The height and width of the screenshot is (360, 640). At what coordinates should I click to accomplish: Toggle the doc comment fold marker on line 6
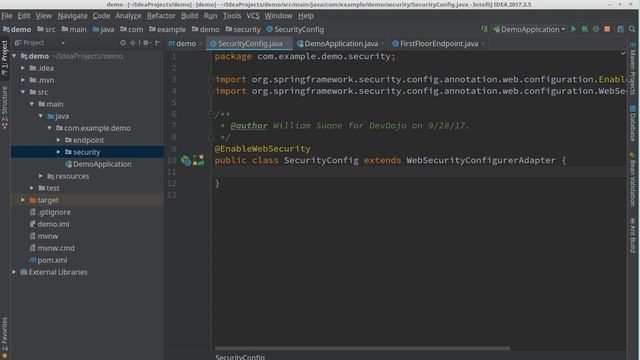click(x=211, y=114)
